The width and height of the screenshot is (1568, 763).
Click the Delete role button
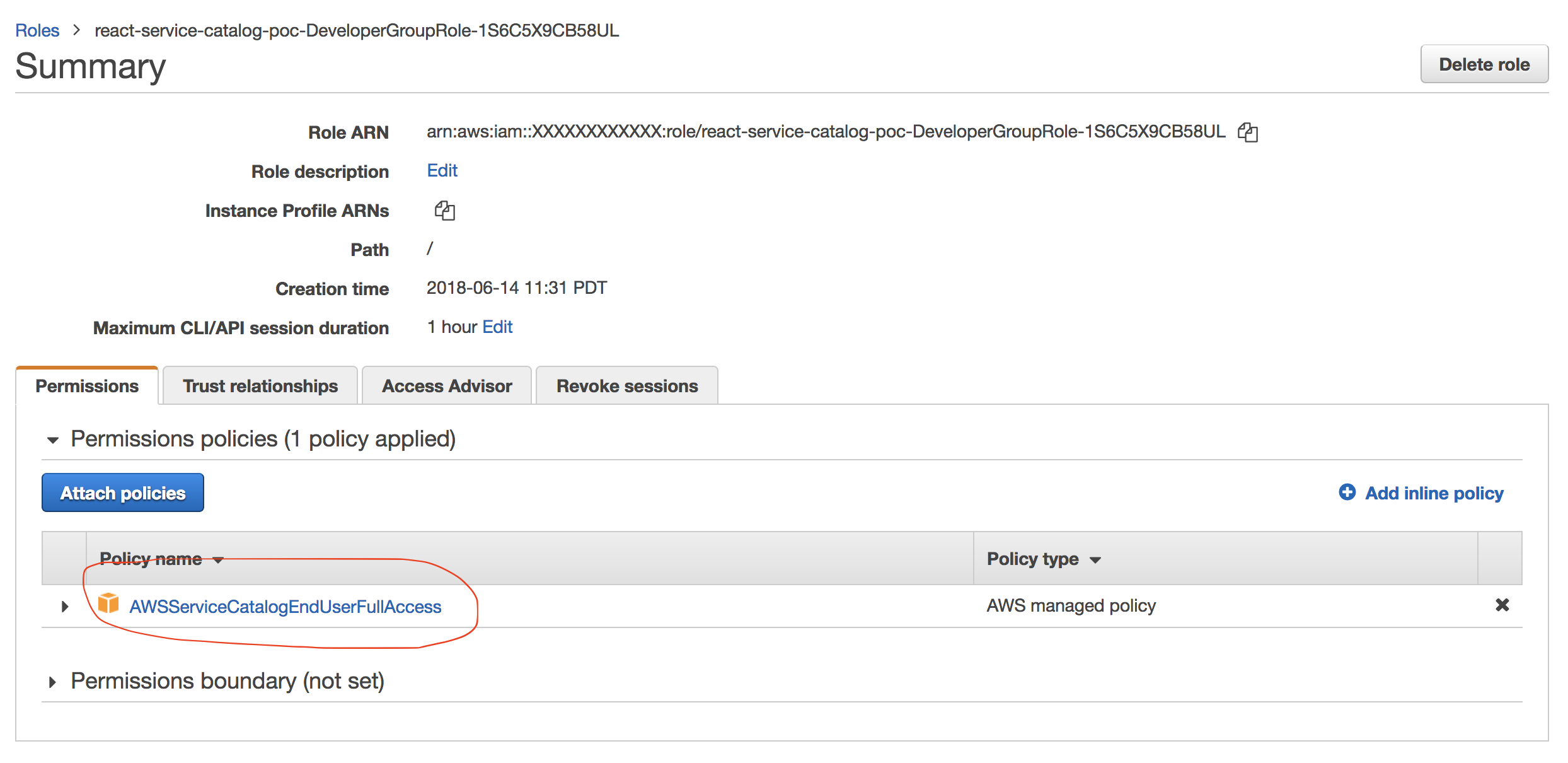tap(1484, 64)
